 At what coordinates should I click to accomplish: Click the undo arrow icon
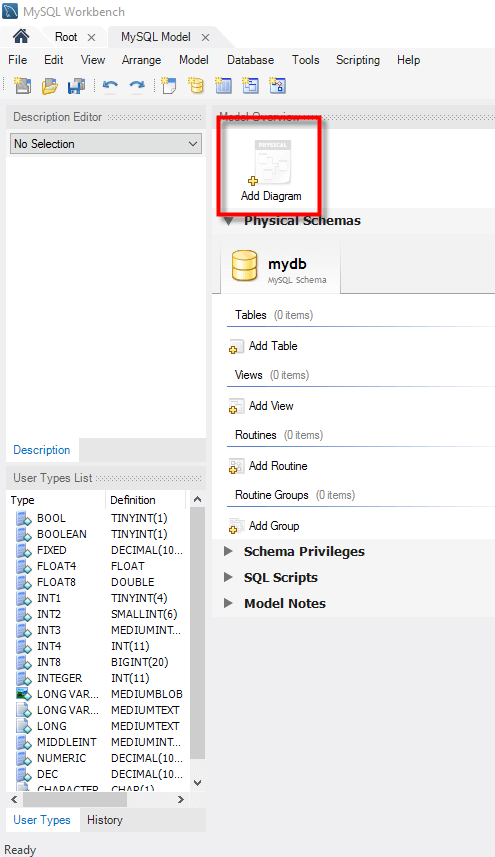pos(110,85)
